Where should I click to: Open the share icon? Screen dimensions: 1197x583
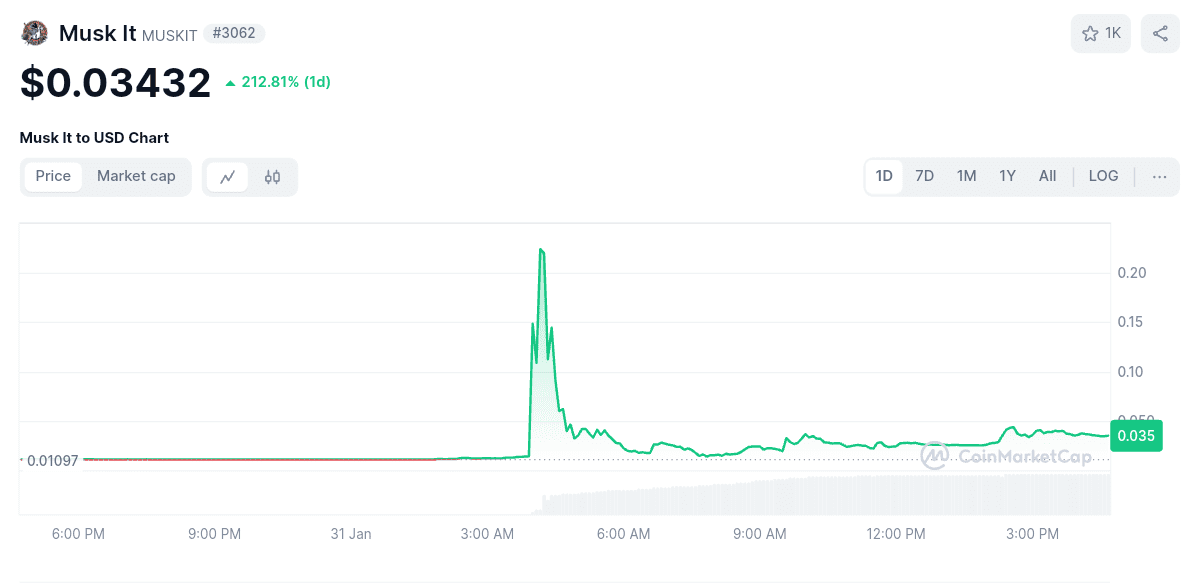point(1160,33)
